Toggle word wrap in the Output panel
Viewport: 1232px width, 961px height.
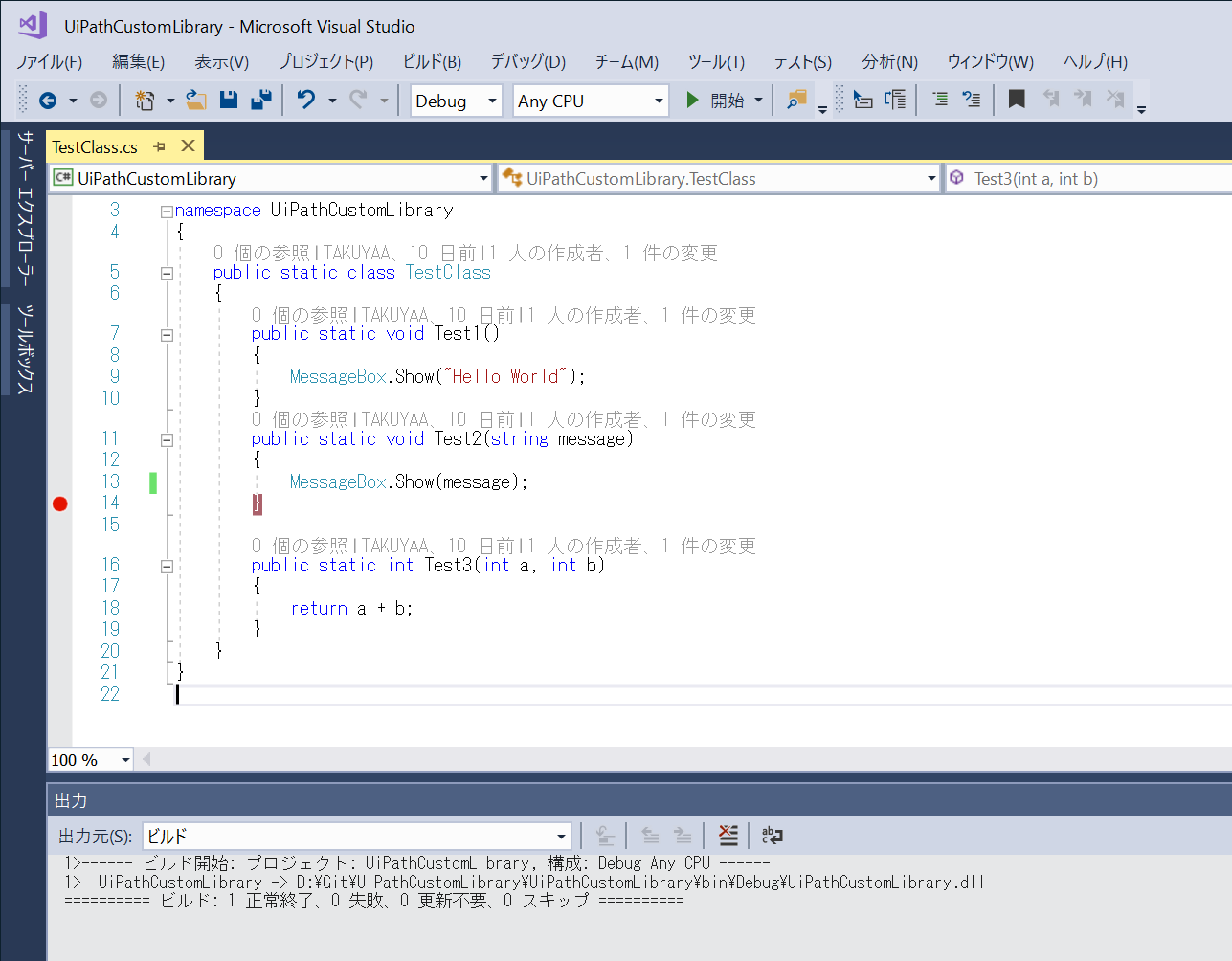coord(773,836)
